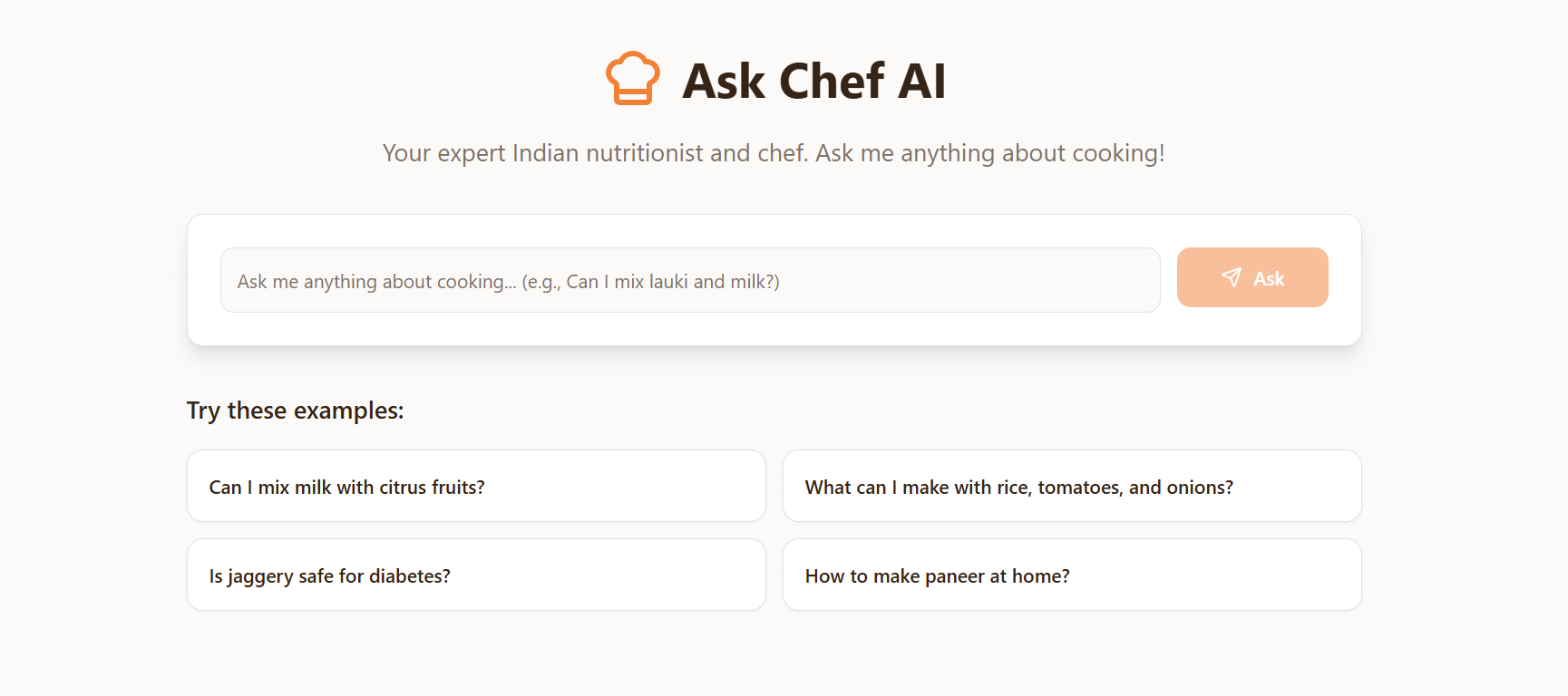Click the placeholder text about lauki and milk
This screenshot has height=696, width=1568.
[x=508, y=281]
